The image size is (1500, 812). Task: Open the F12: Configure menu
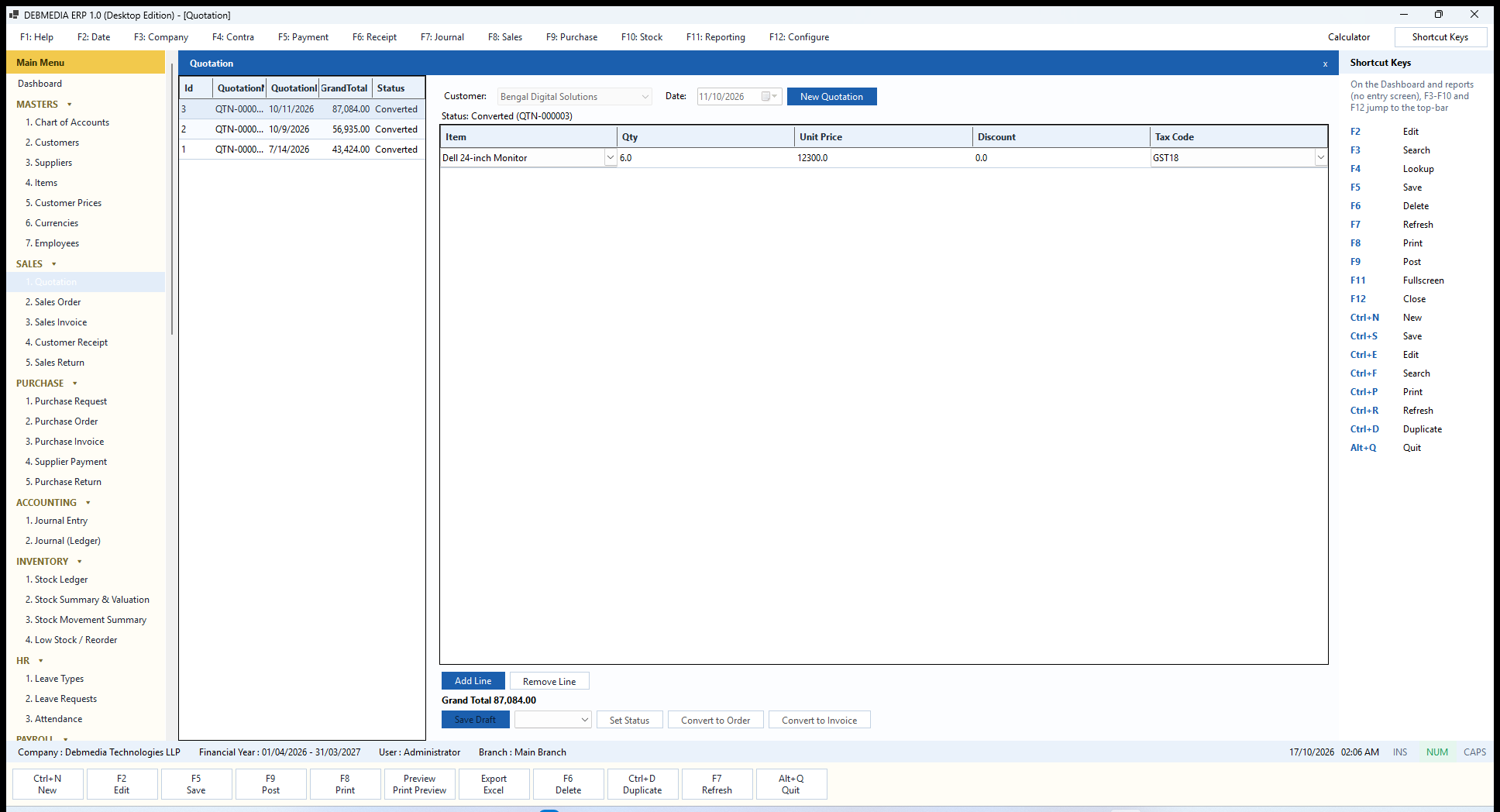[x=799, y=37]
